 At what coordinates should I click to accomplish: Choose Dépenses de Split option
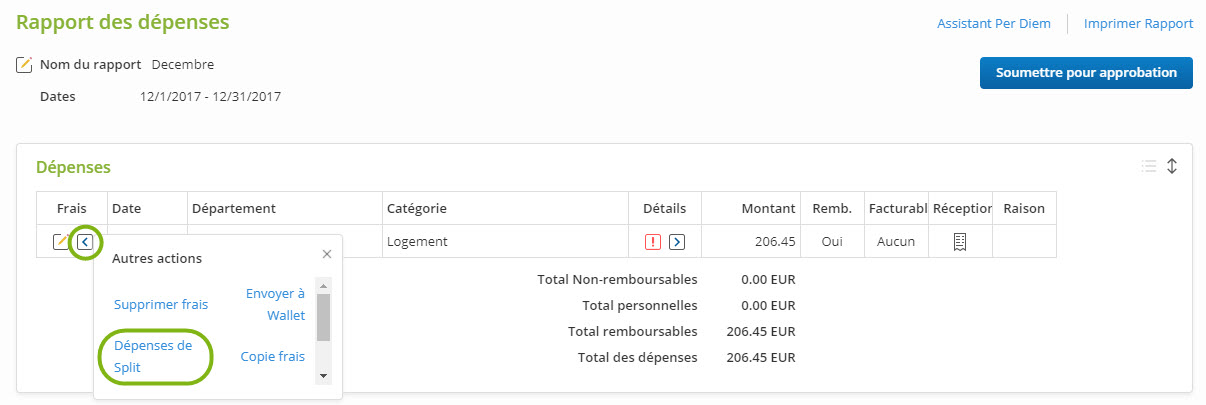tap(154, 356)
